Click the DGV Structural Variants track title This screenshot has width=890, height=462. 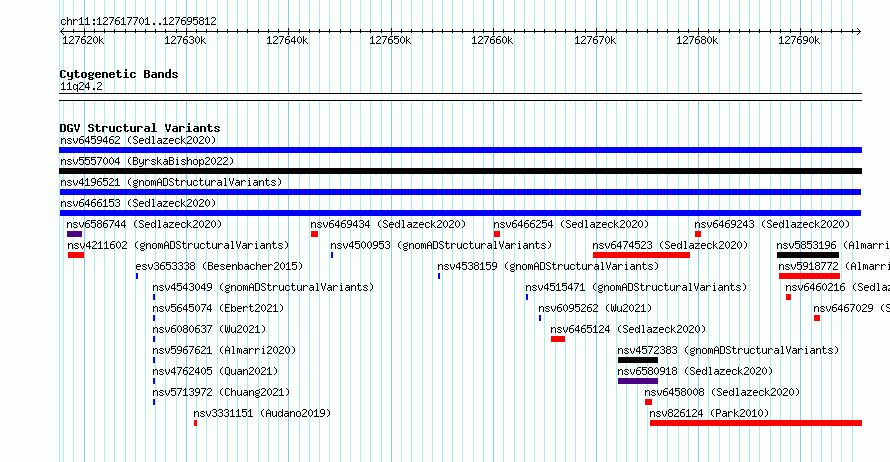click(x=140, y=128)
